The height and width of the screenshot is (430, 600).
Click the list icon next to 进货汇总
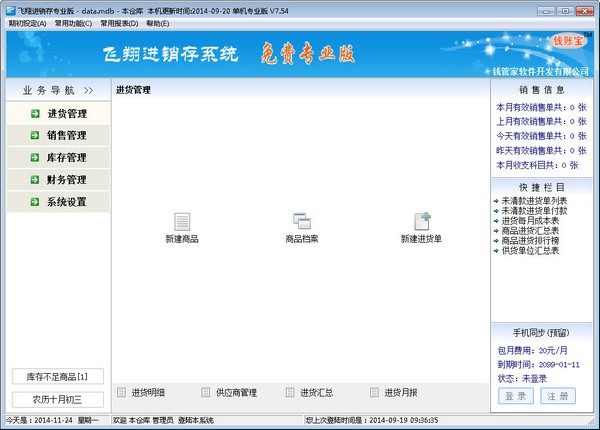click(x=290, y=392)
